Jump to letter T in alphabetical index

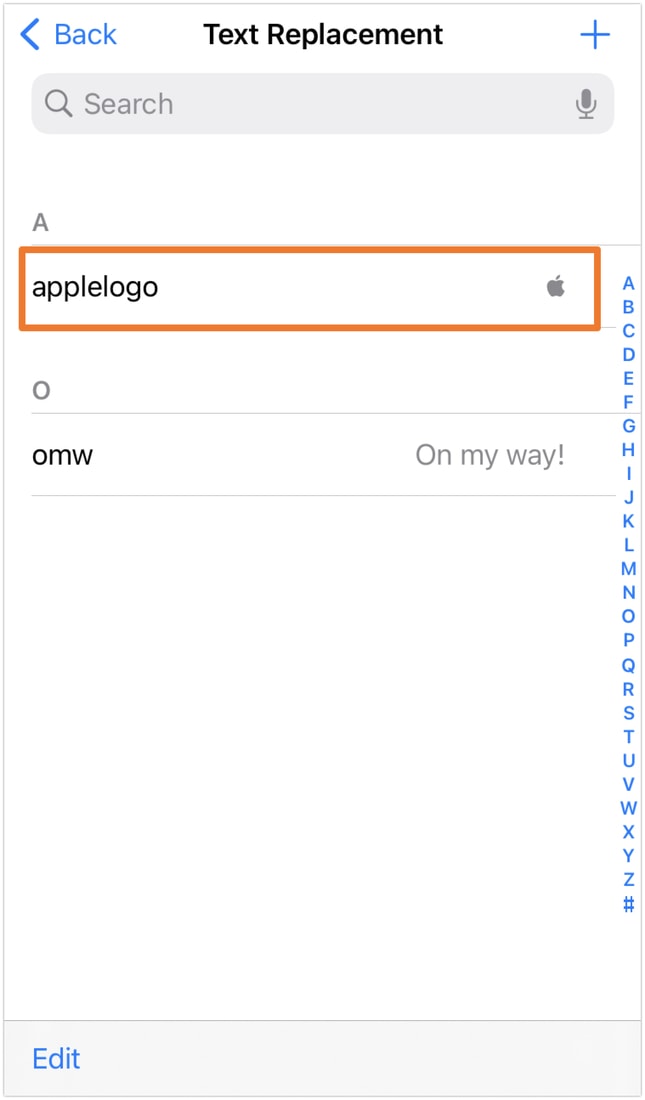pos(628,737)
